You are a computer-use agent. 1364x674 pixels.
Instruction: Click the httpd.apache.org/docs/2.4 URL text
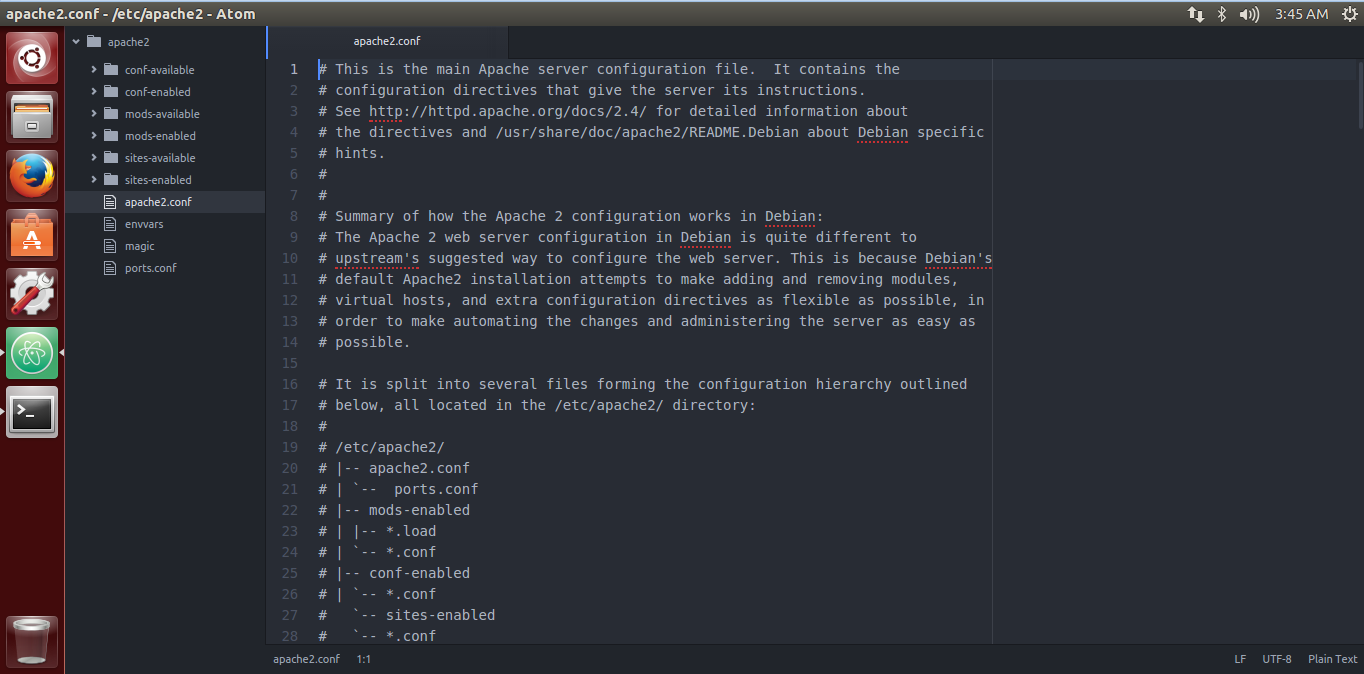click(509, 111)
